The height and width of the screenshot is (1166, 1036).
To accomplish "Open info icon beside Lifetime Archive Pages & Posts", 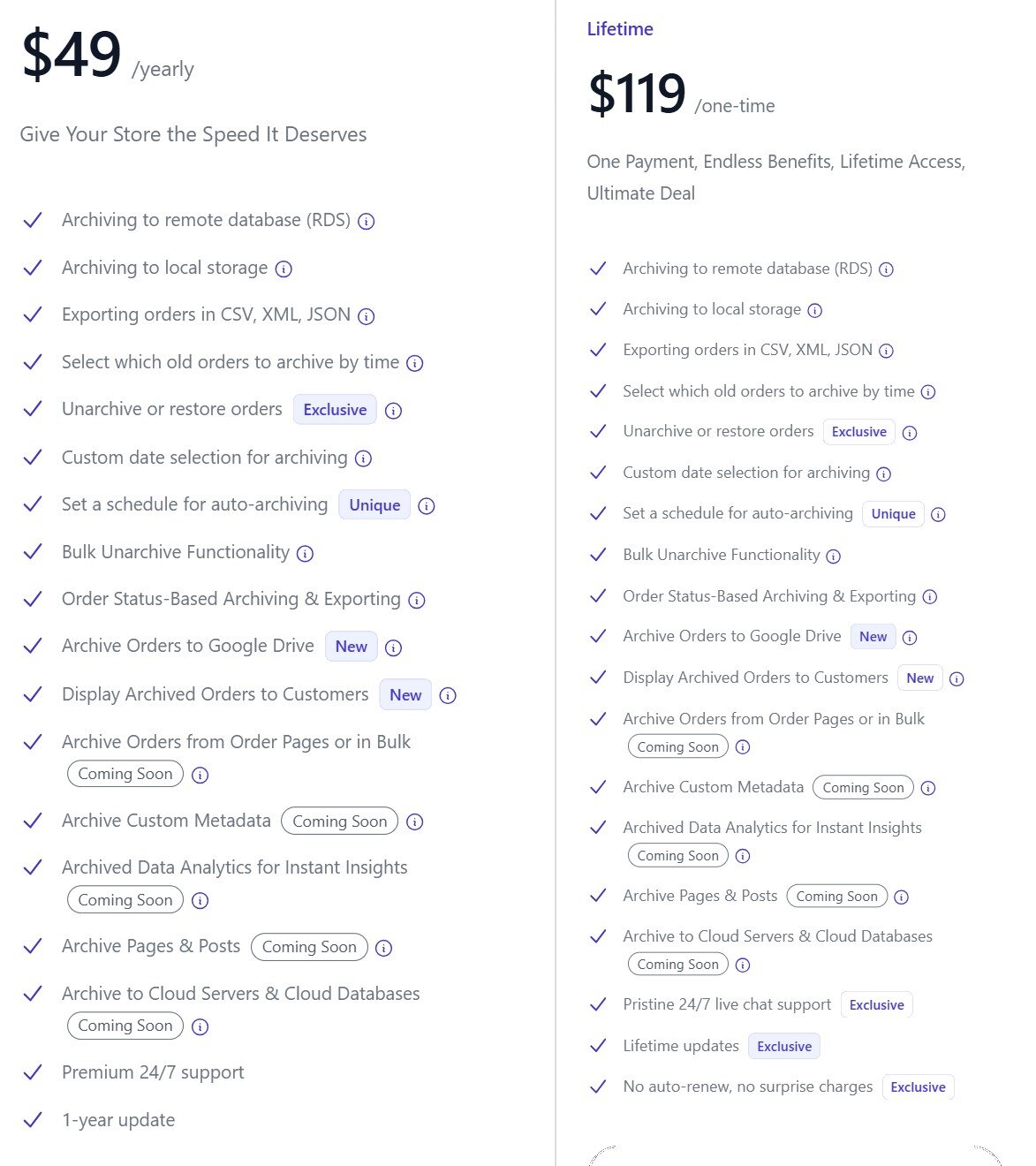I will pos(901,897).
